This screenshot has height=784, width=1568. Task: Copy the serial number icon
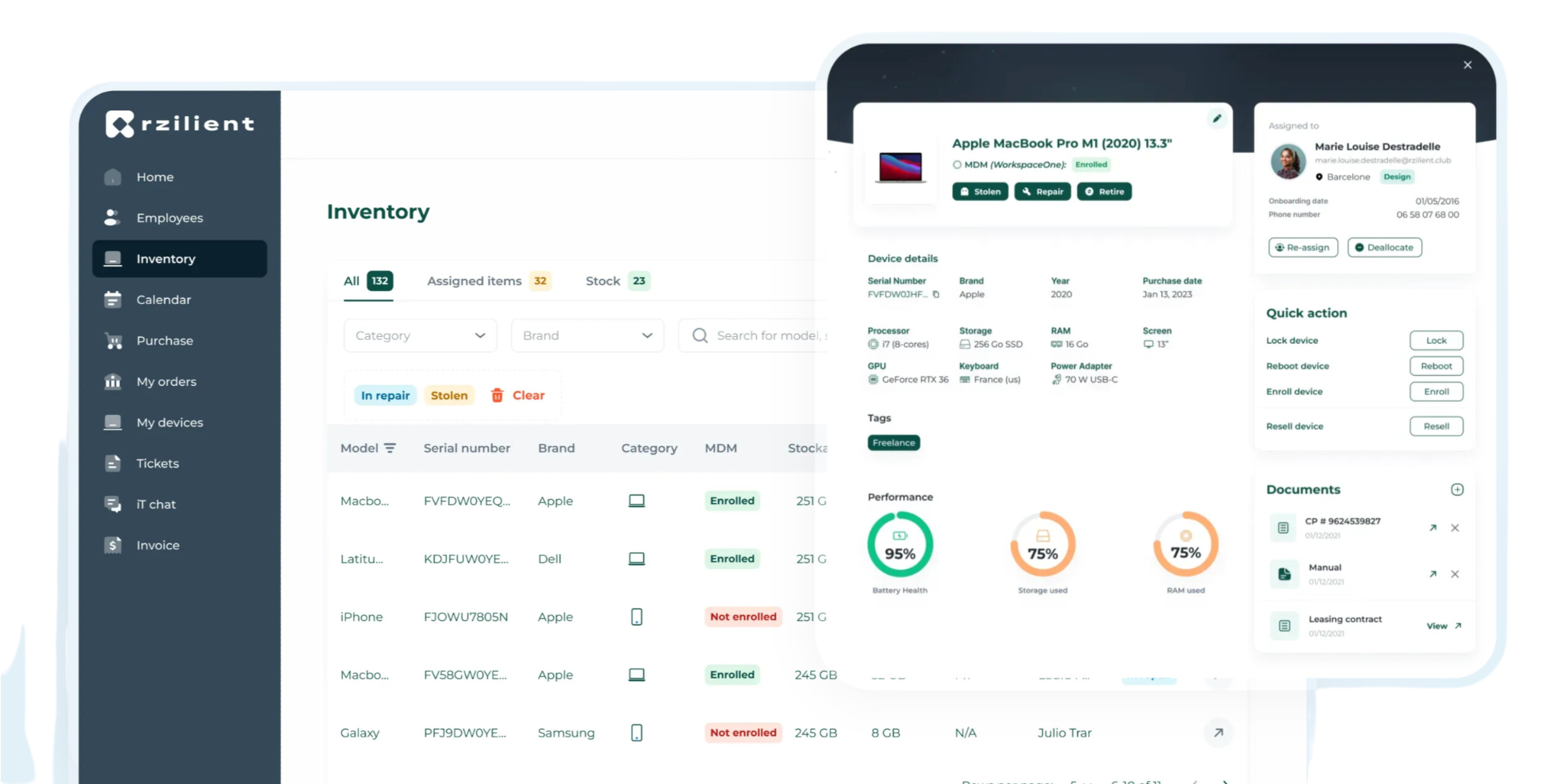point(936,294)
